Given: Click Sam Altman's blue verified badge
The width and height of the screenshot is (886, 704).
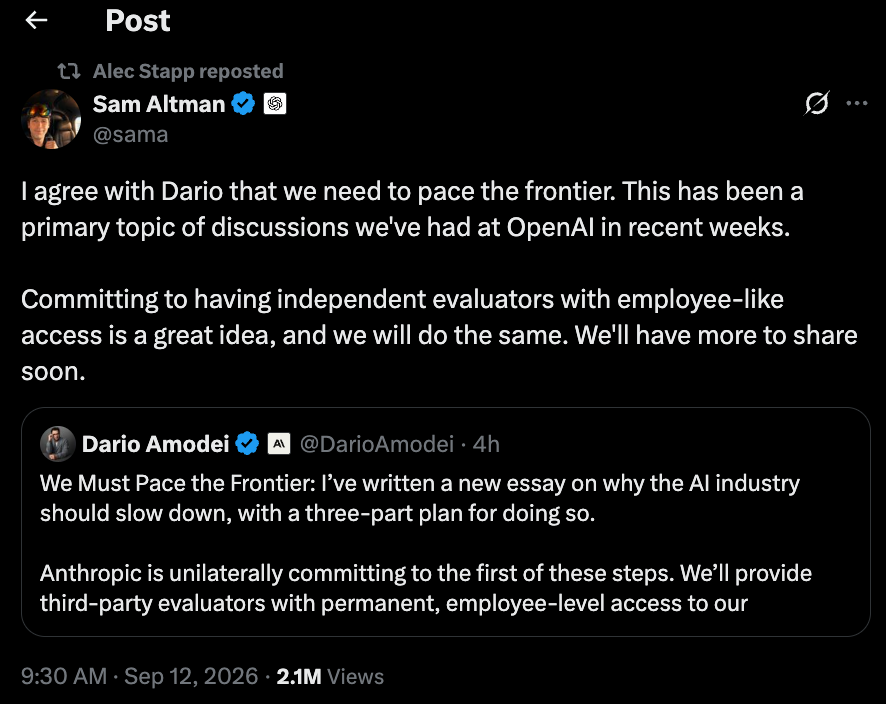Looking at the screenshot, I should pos(244,103).
